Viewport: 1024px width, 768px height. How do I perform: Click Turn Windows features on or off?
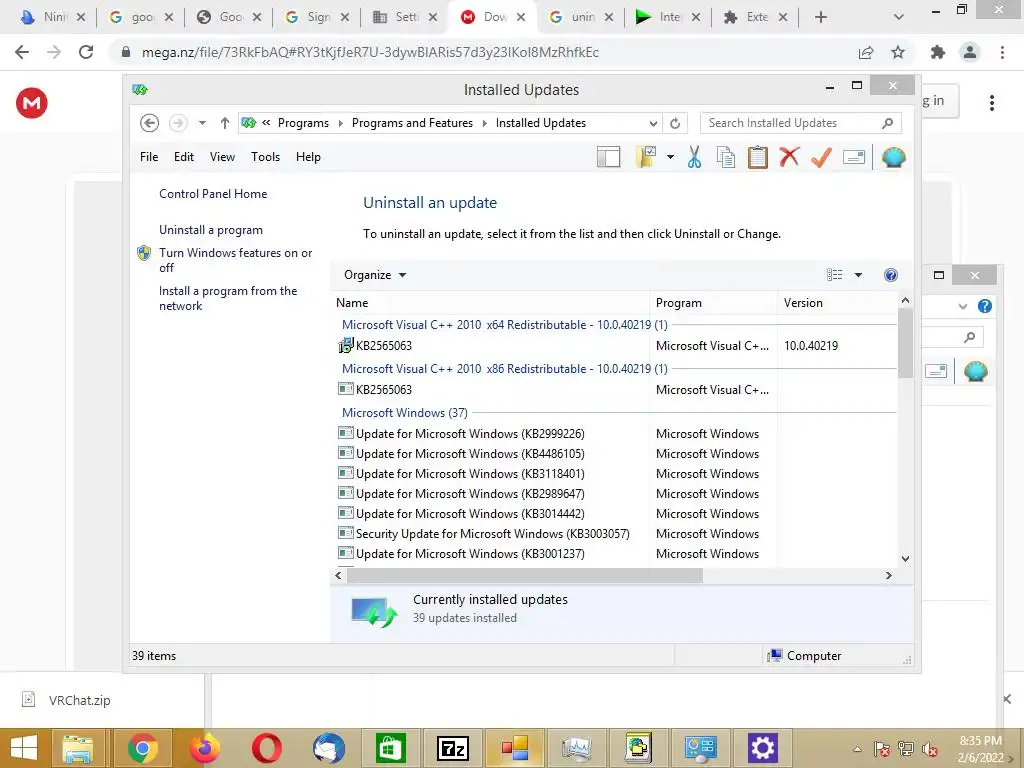235,260
